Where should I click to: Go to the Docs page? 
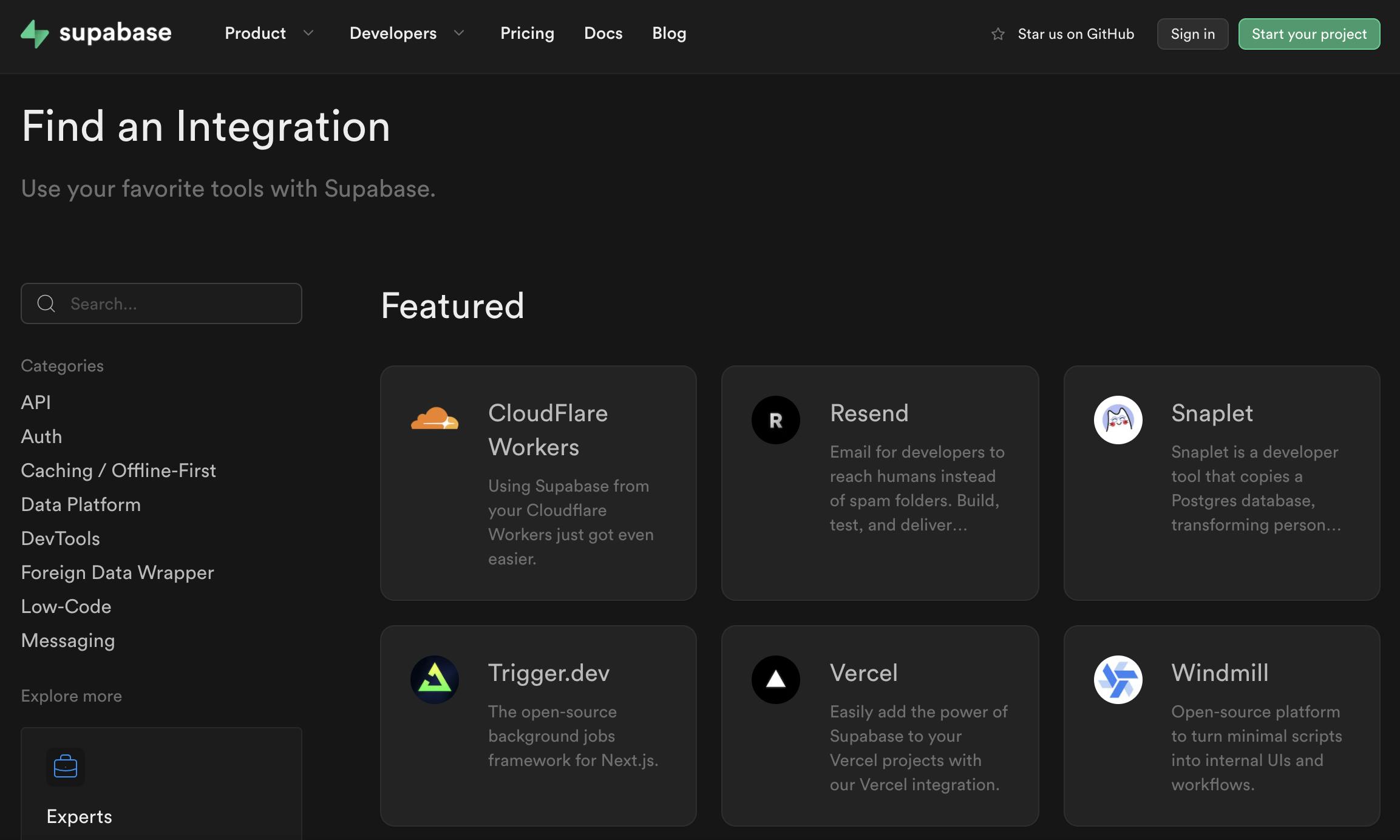pos(603,33)
